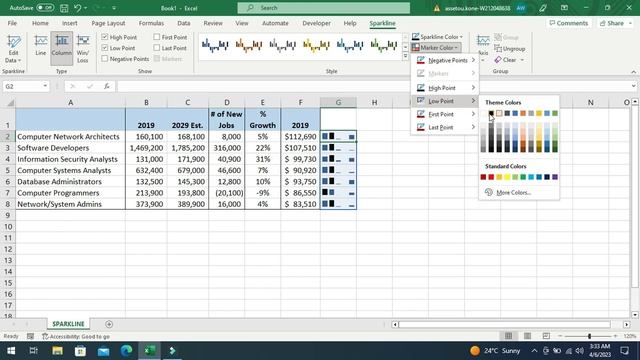The width and height of the screenshot is (640, 360).
Task: Expand the sparkline Style gallery more arrow
Action: point(405,56)
